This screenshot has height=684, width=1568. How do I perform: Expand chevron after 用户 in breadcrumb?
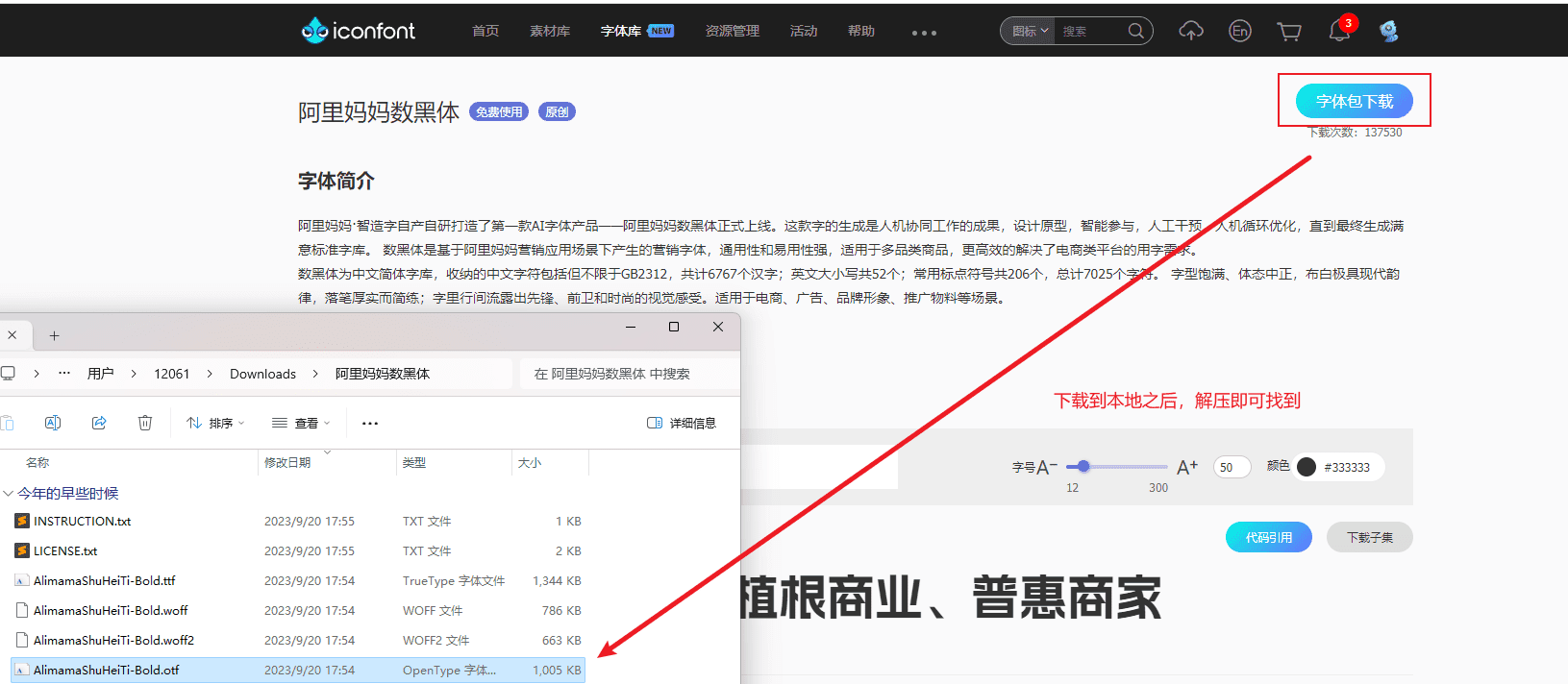click(134, 373)
